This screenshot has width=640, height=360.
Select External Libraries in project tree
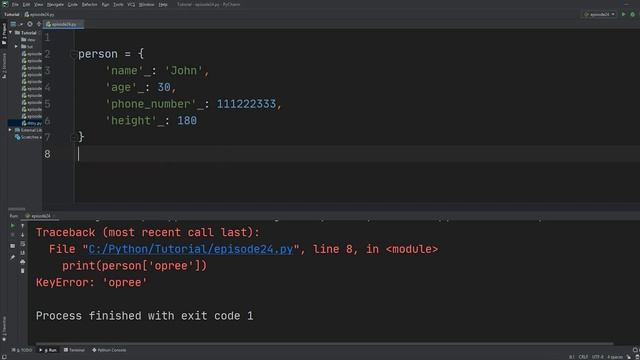(x=29, y=130)
